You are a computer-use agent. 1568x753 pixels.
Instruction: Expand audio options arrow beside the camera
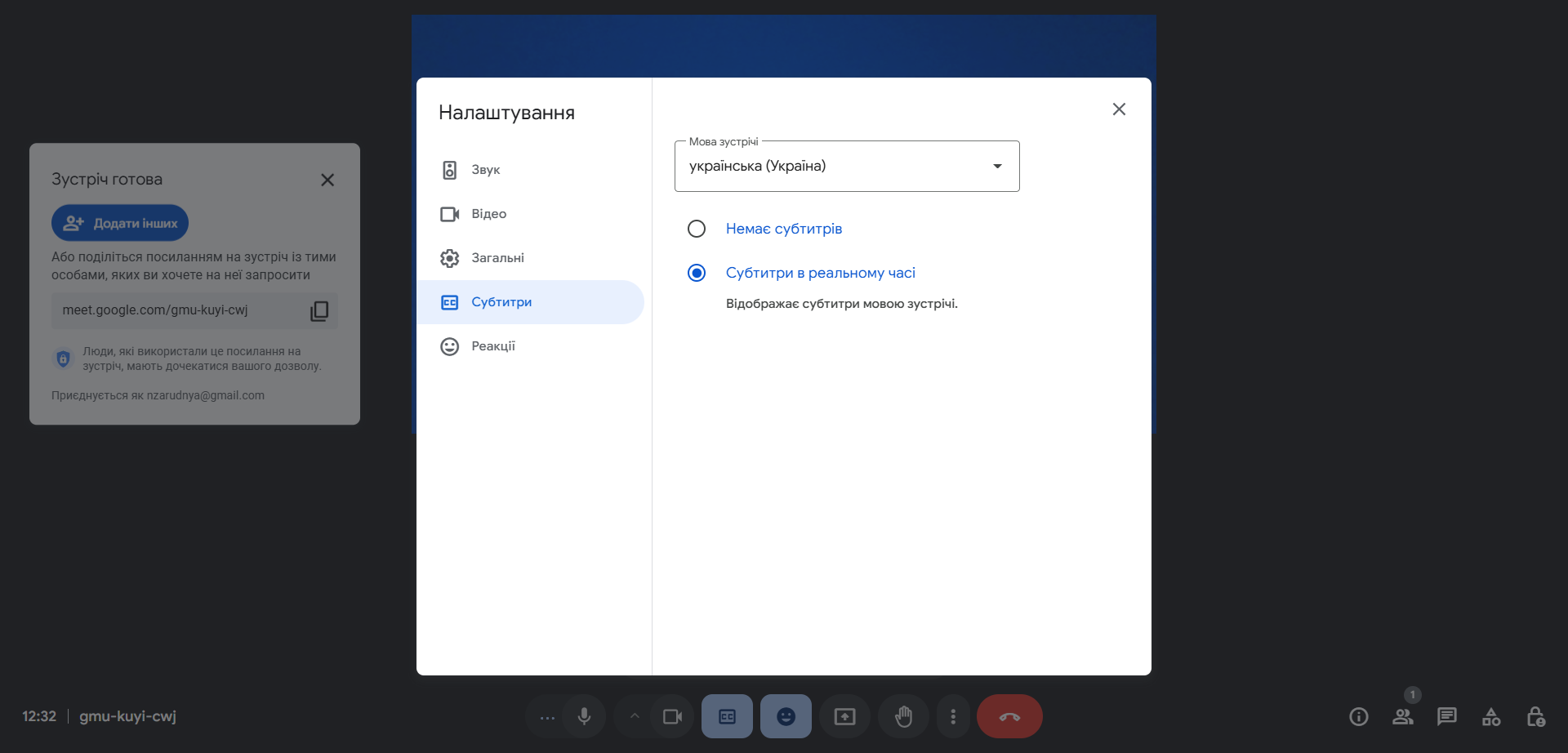[635, 716]
